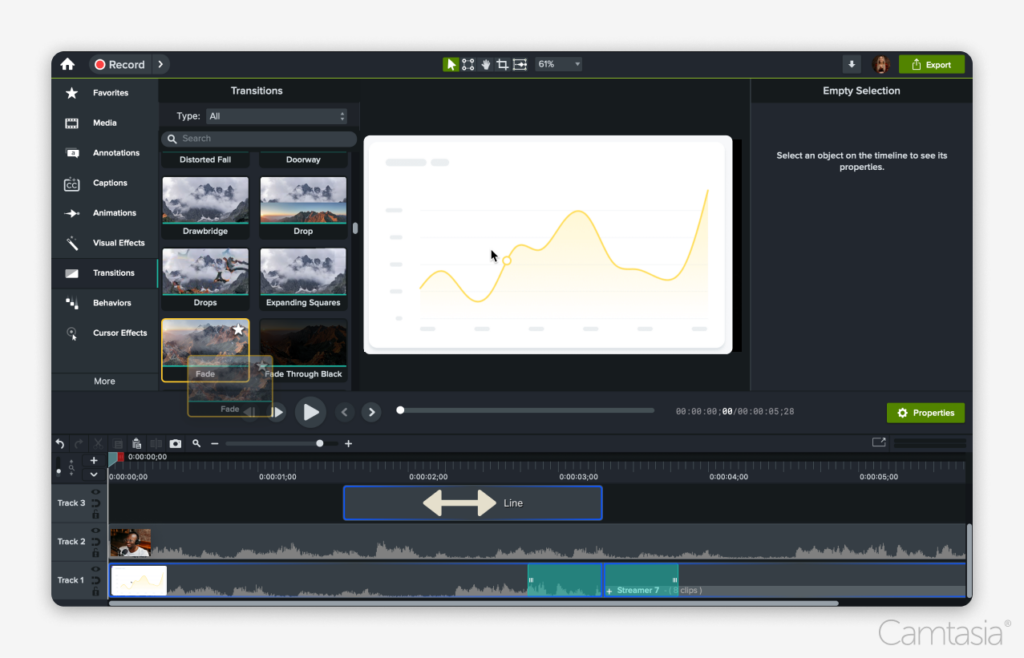
Task: Lock Track 2
Action: [96, 554]
